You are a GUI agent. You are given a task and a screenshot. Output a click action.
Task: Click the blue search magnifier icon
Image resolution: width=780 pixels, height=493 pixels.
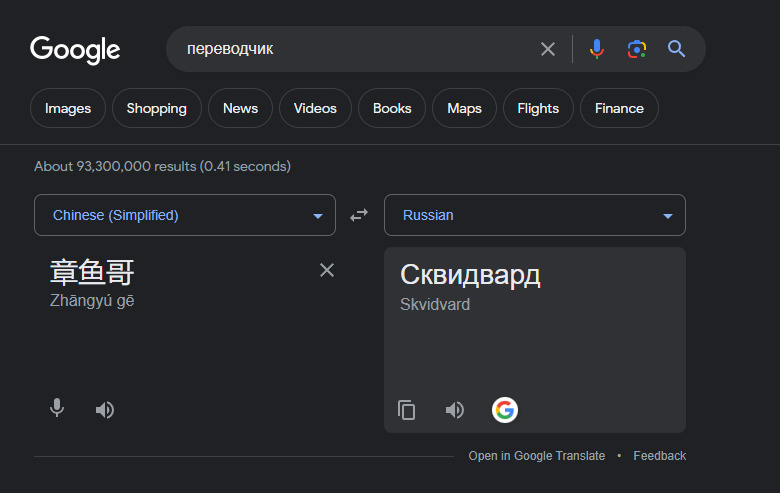pos(677,49)
